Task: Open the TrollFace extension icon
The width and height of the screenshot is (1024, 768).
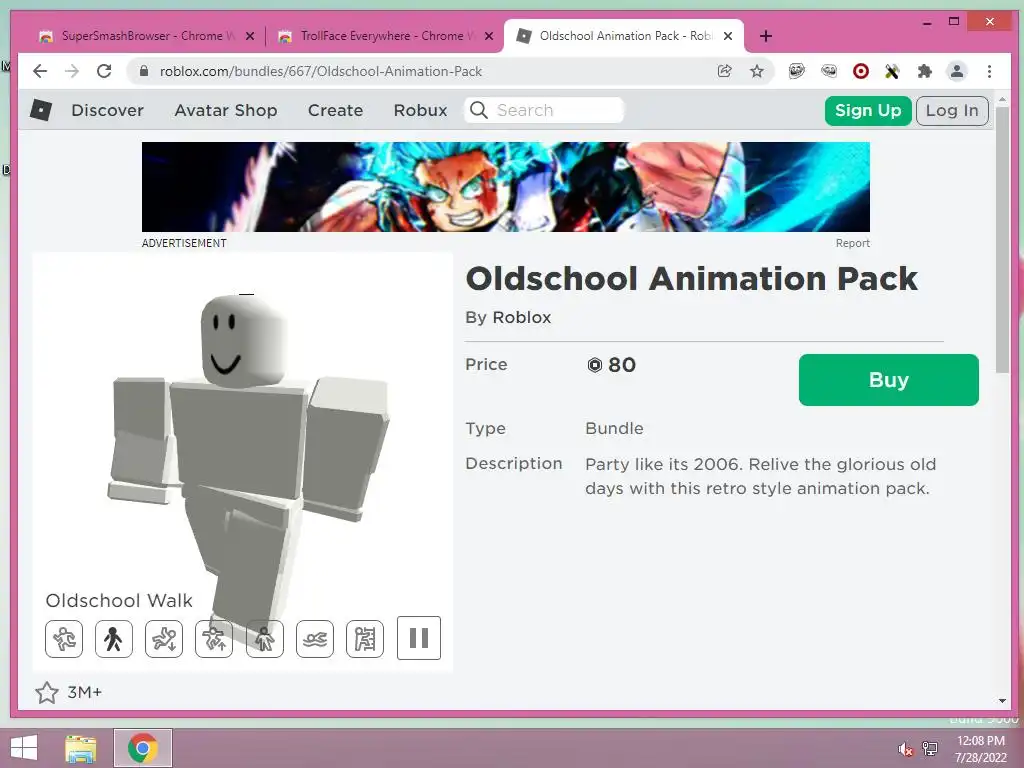Action: [x=797, y=71]
